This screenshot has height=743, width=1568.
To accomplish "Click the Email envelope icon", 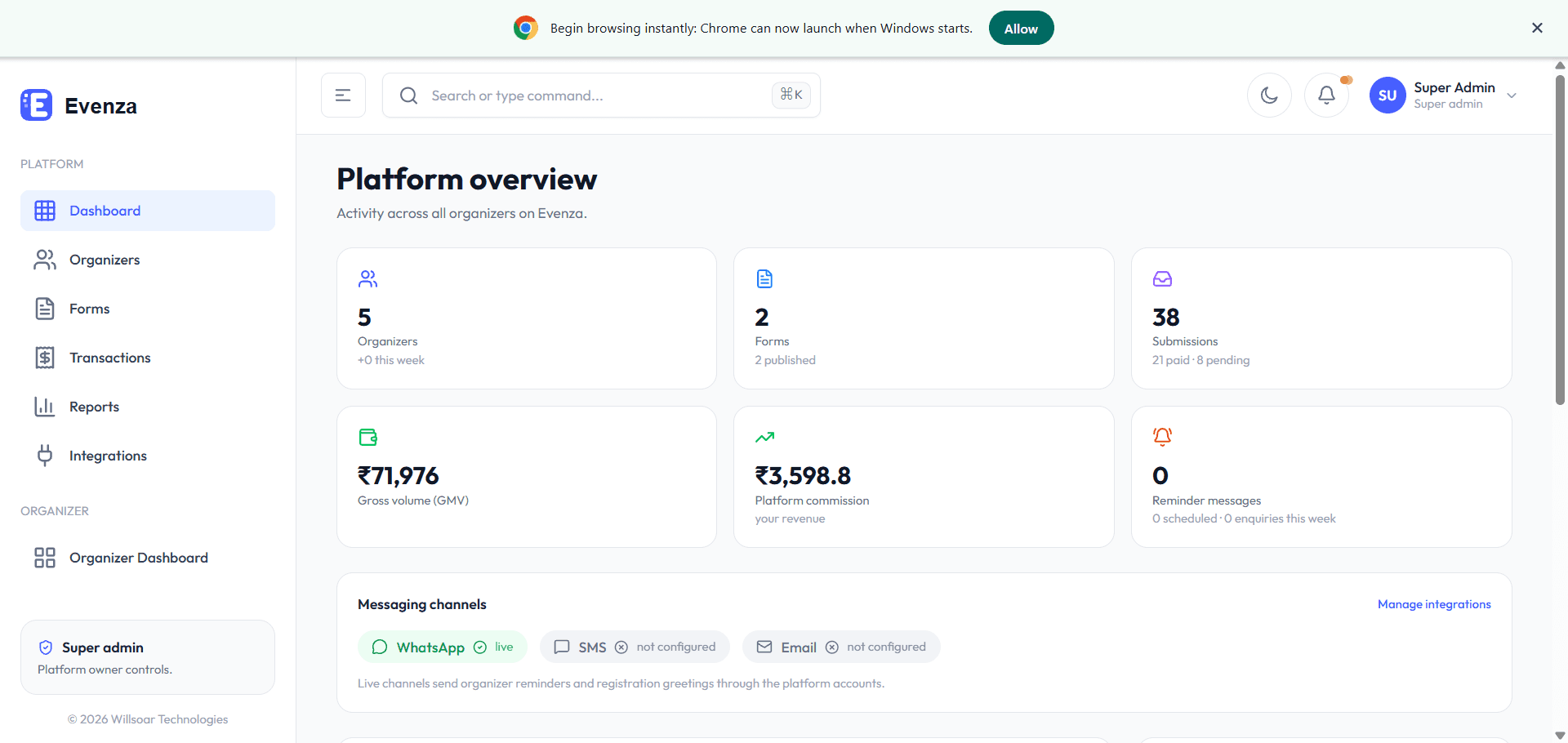I will click(x=764, y=647).
